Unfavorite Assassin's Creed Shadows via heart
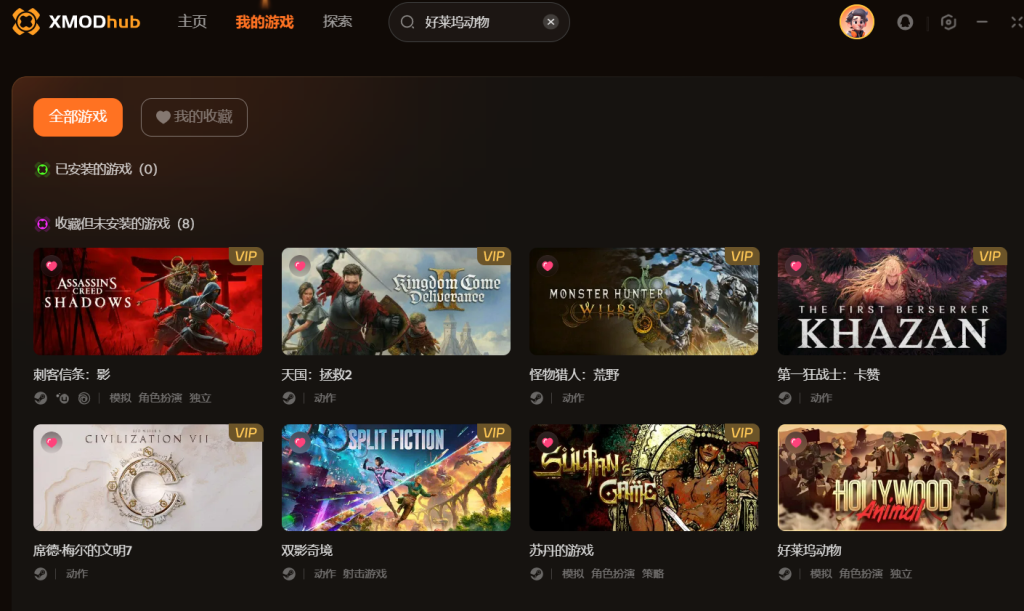This screenshot has width=1024, height=611. click(x=51, y=266)
